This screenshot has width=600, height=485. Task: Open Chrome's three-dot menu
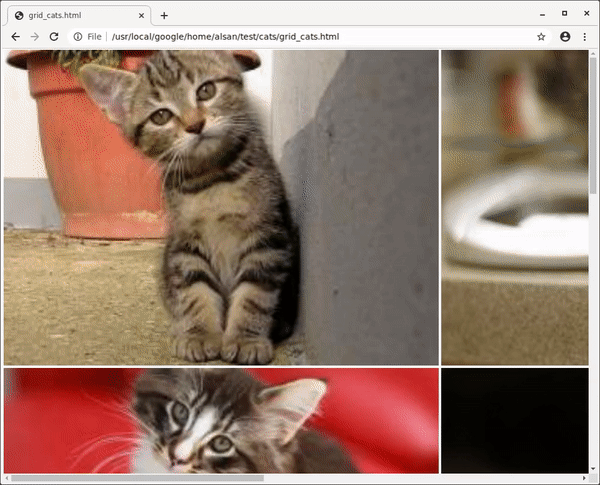(x=584, y=37)
